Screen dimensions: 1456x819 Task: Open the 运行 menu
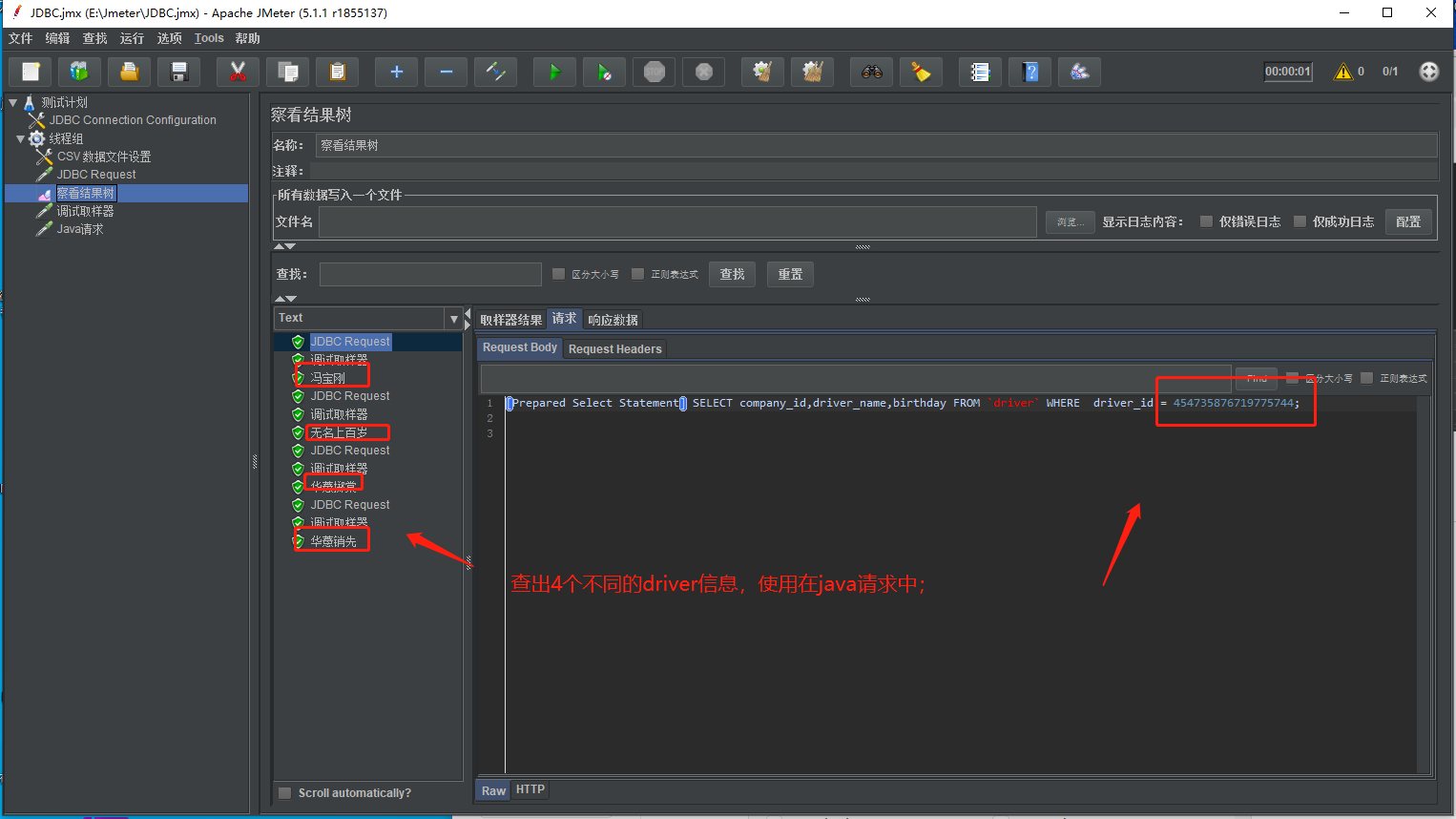coord(132,38)
